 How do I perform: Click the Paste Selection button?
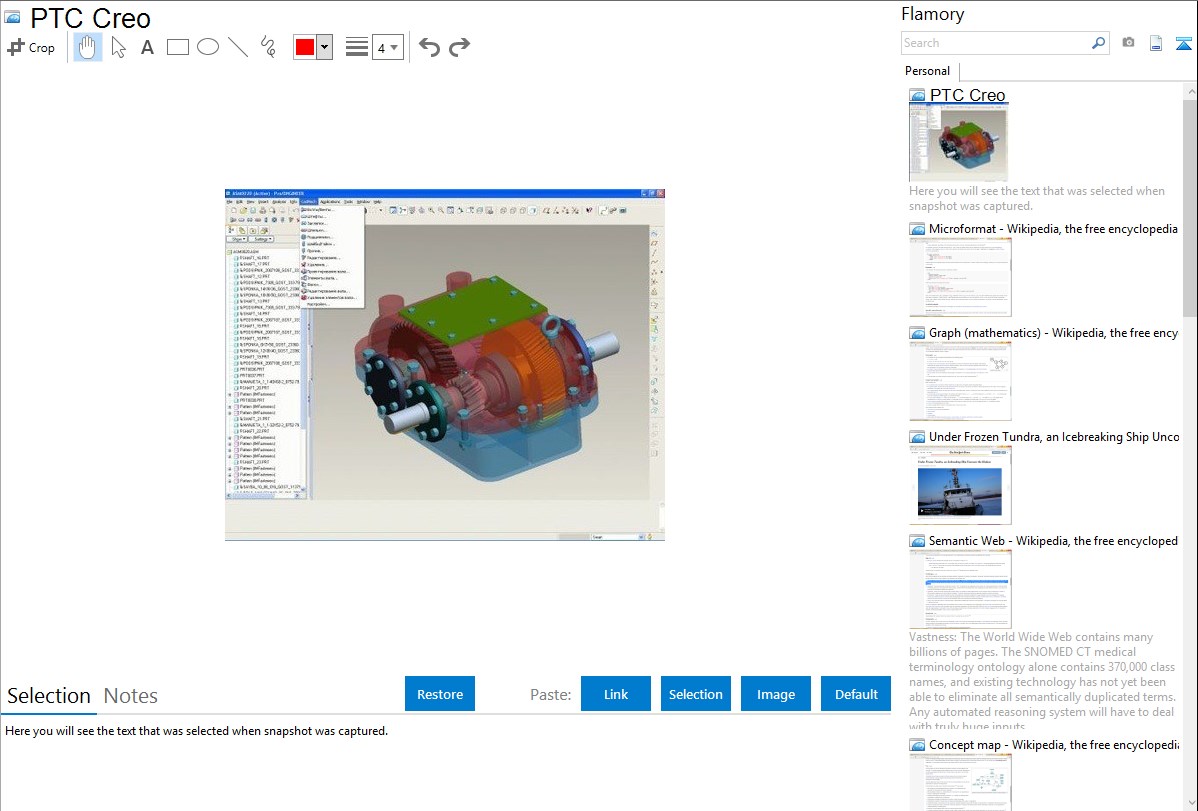pos(695,694)
